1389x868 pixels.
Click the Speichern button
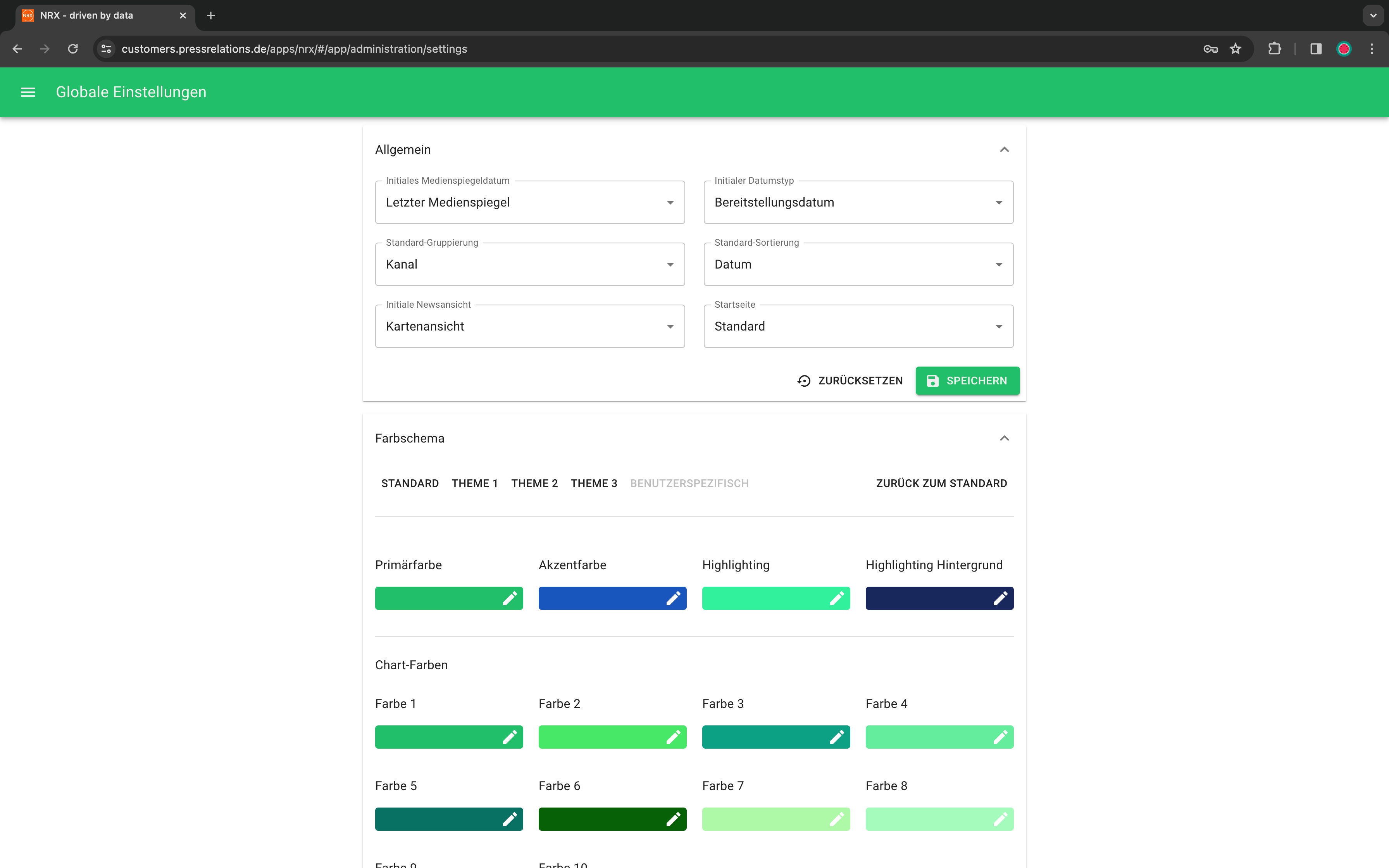click(x=967, y=381)
